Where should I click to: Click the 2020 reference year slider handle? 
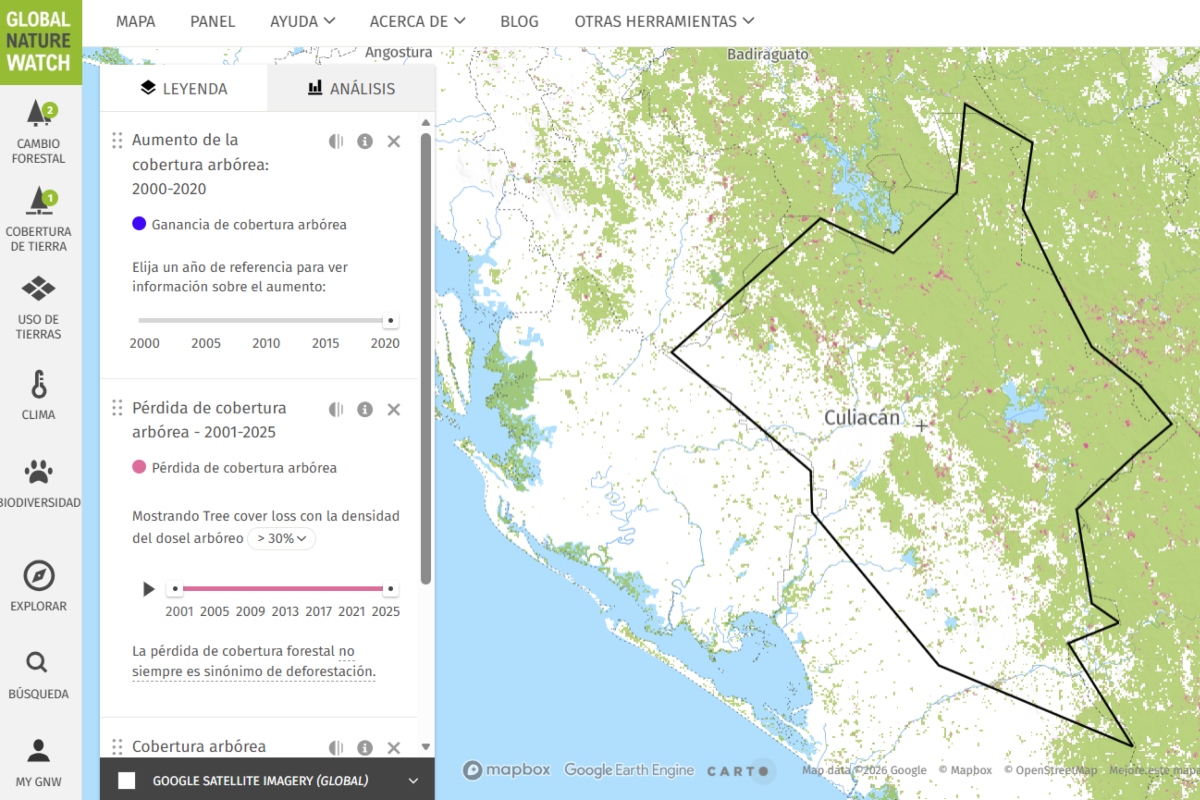coord(390,321)
